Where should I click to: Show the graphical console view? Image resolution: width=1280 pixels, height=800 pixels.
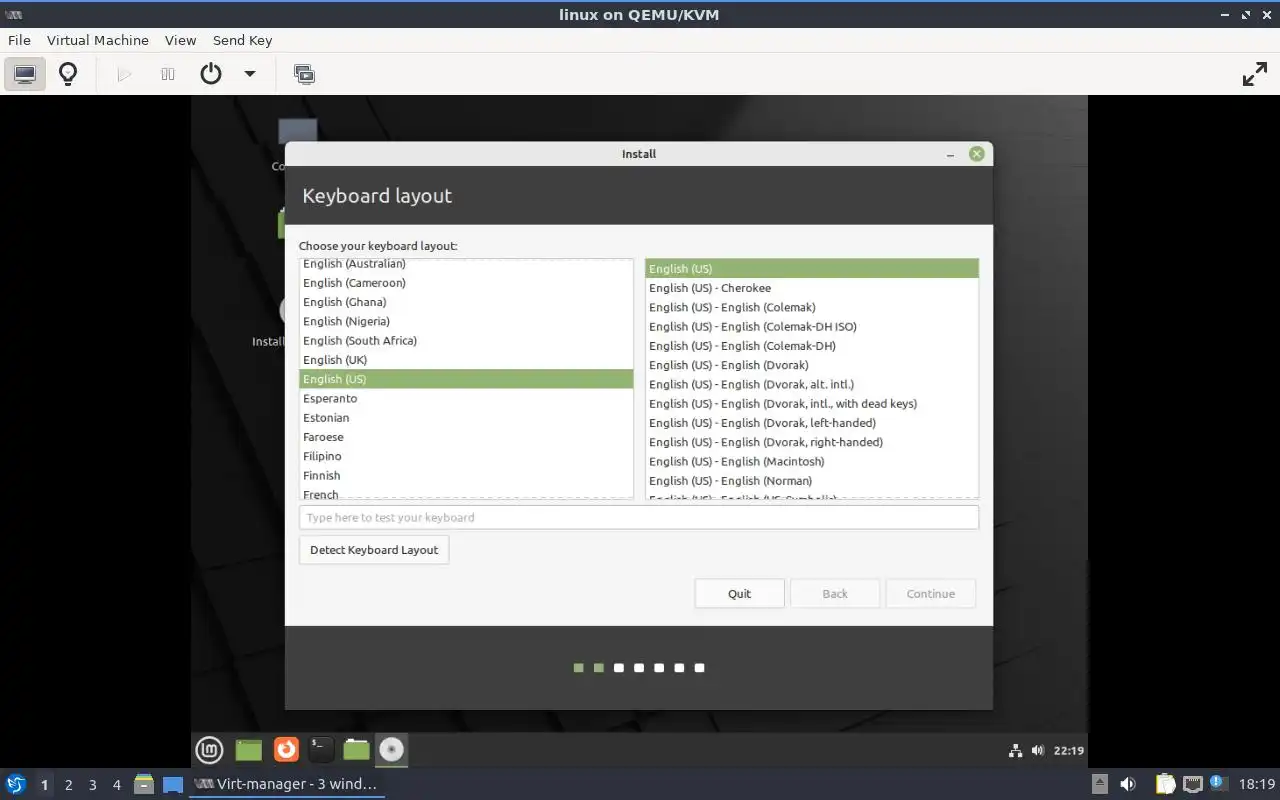point(25,74)
